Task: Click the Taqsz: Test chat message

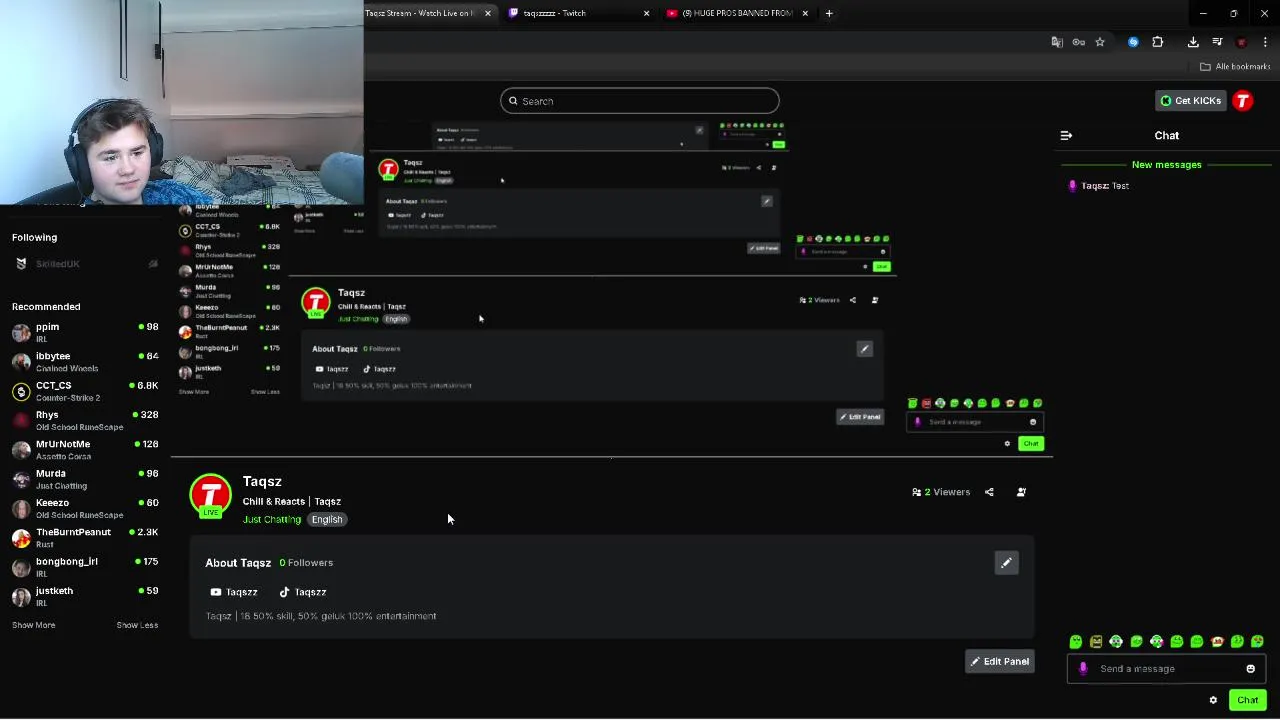Action: [x=1100, y=186]
